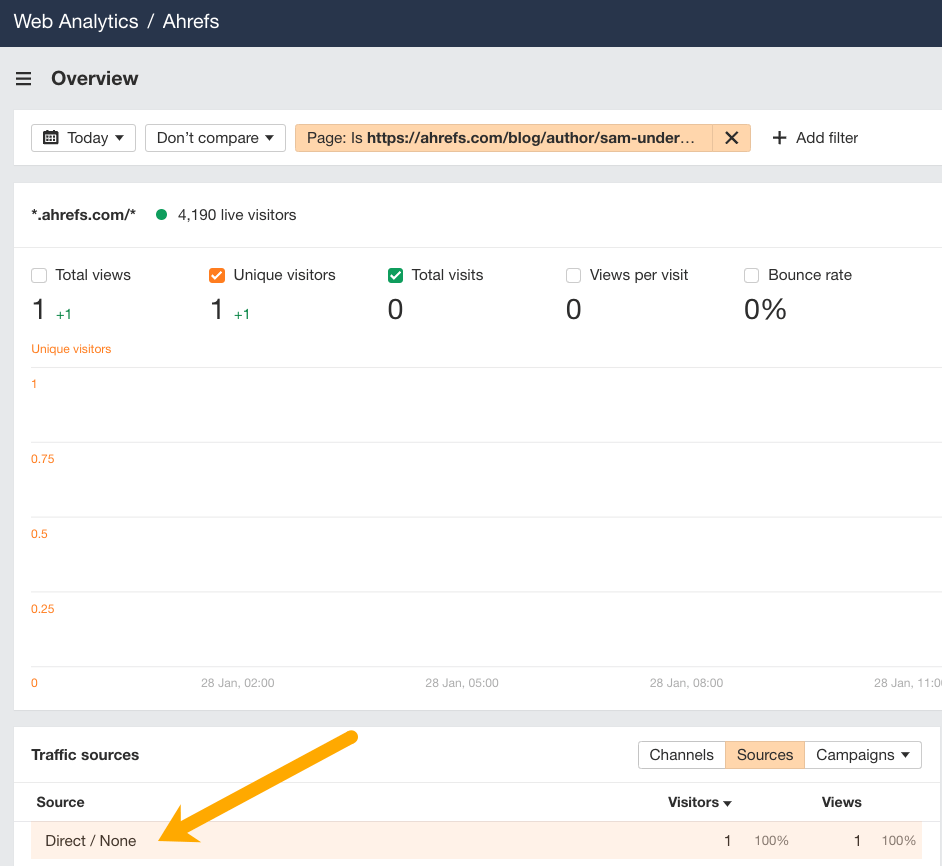Select the Sources tab
Viewport: 942px width, 866px height.
click(764, 755)
